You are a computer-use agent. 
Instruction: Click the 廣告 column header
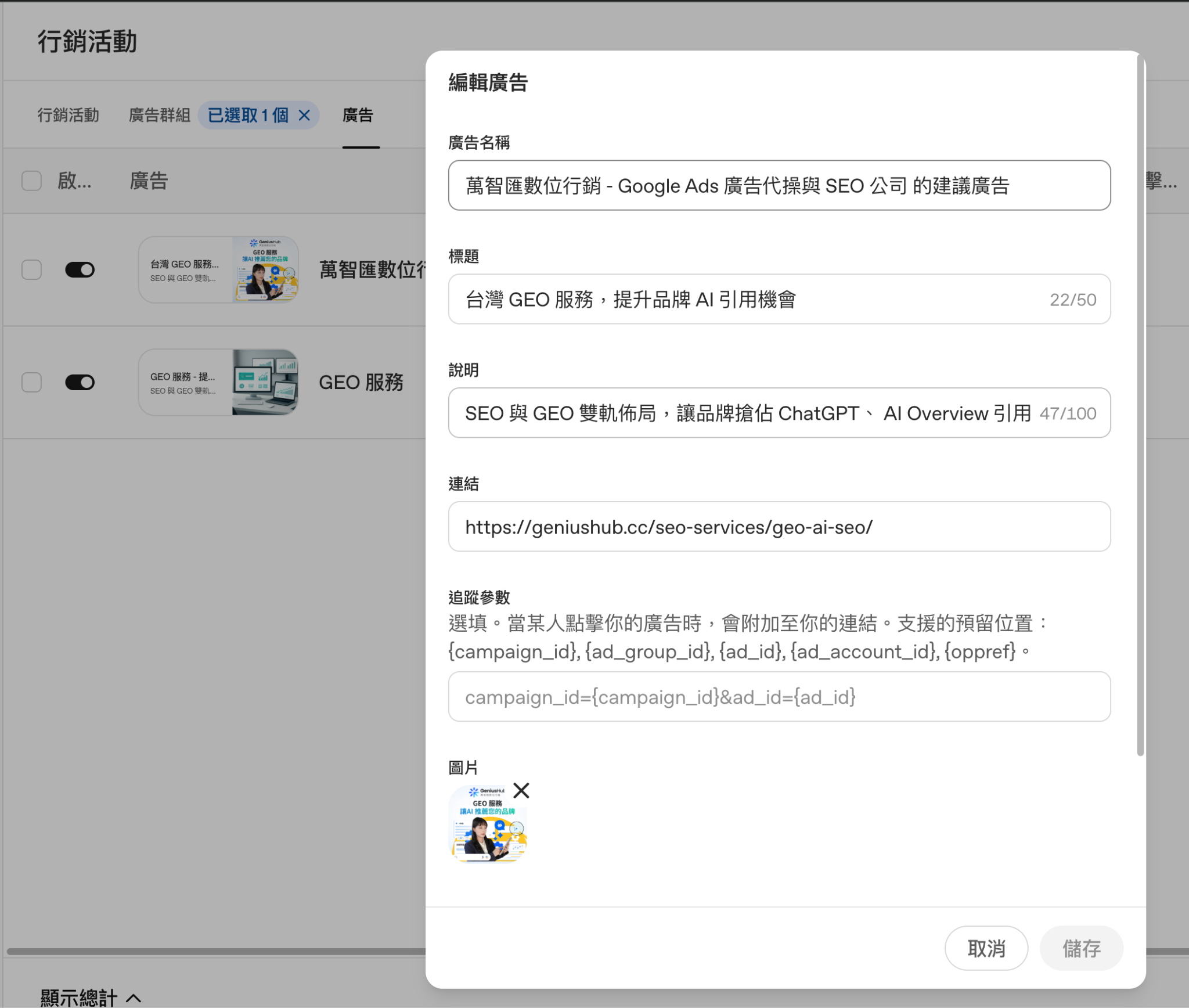[149, 181]
